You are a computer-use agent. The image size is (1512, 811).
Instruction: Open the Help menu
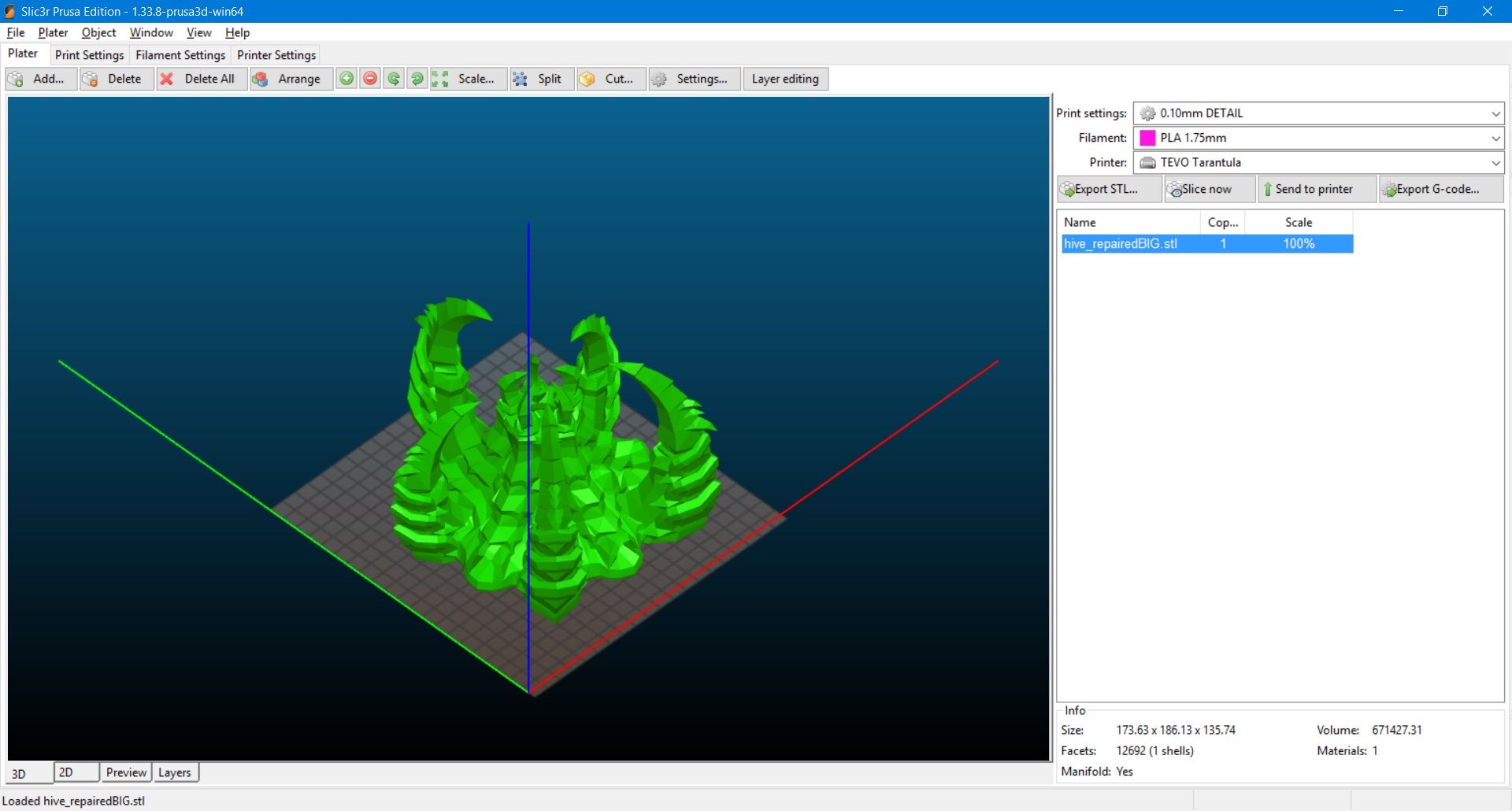click(x=237, y=32)
